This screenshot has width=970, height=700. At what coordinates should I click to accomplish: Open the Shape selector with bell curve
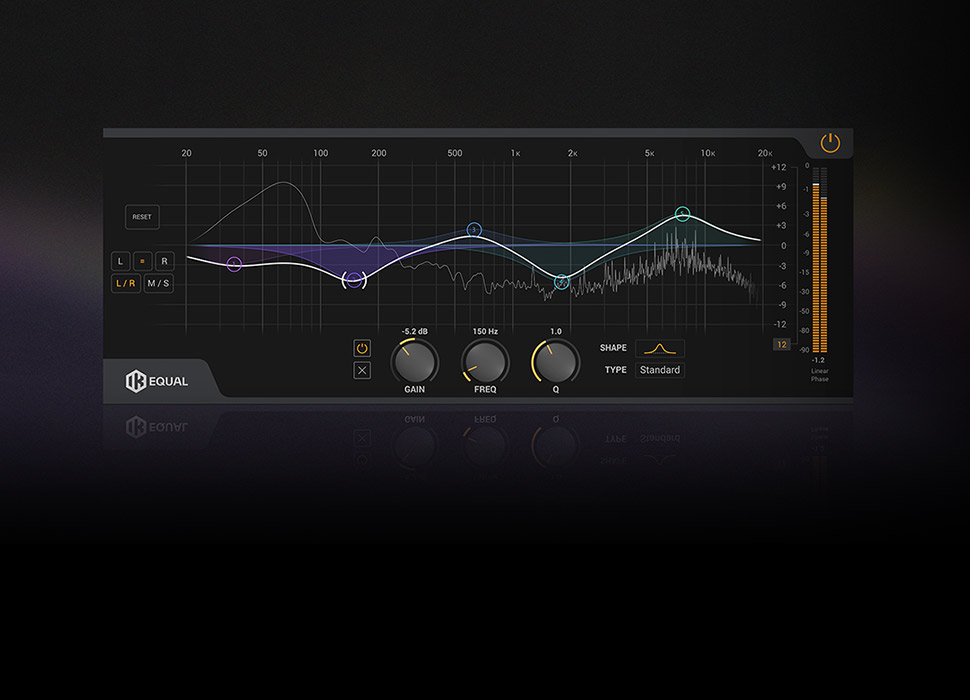tap(659, 348)
